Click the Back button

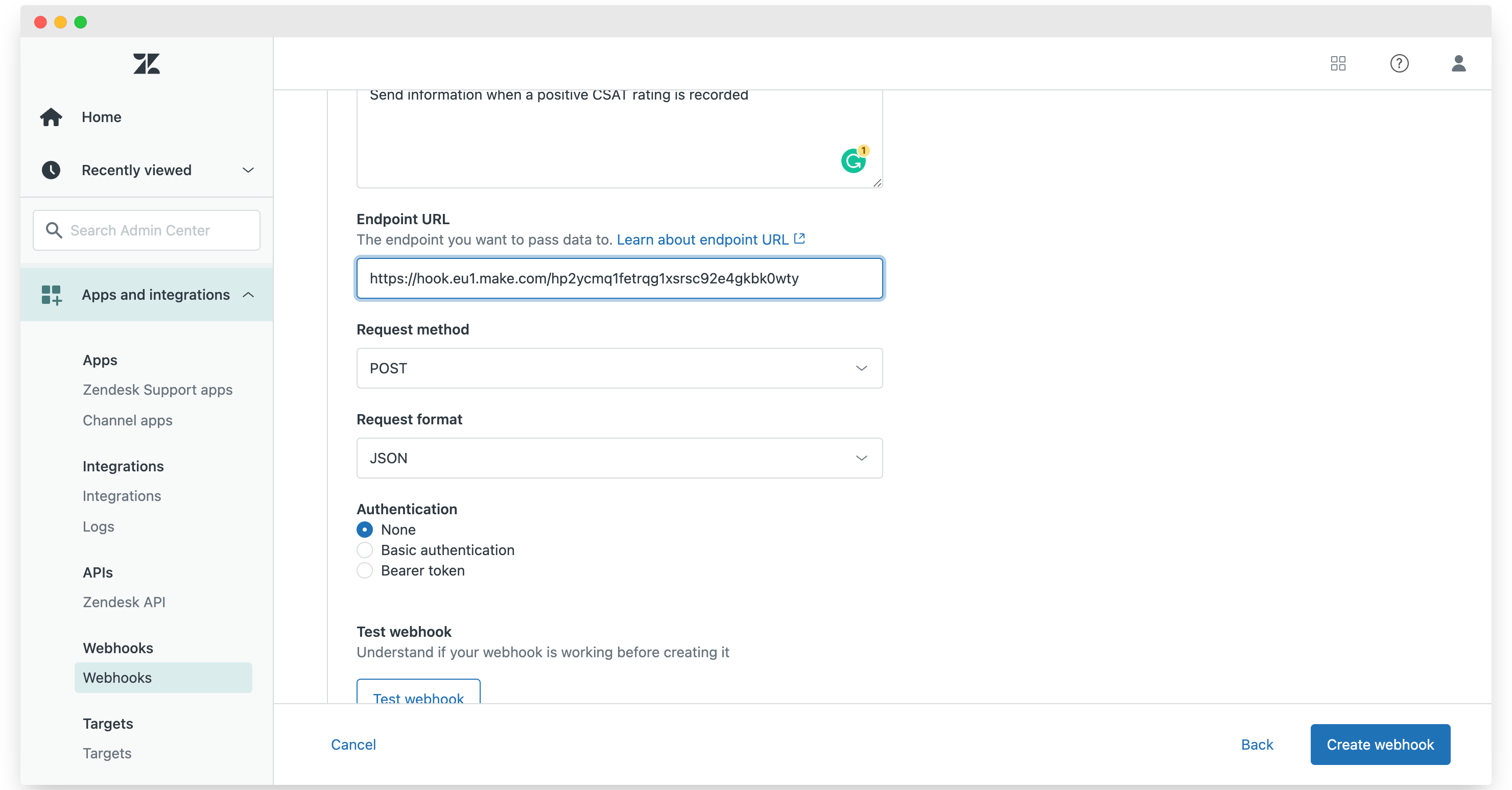pos(1257,744)
